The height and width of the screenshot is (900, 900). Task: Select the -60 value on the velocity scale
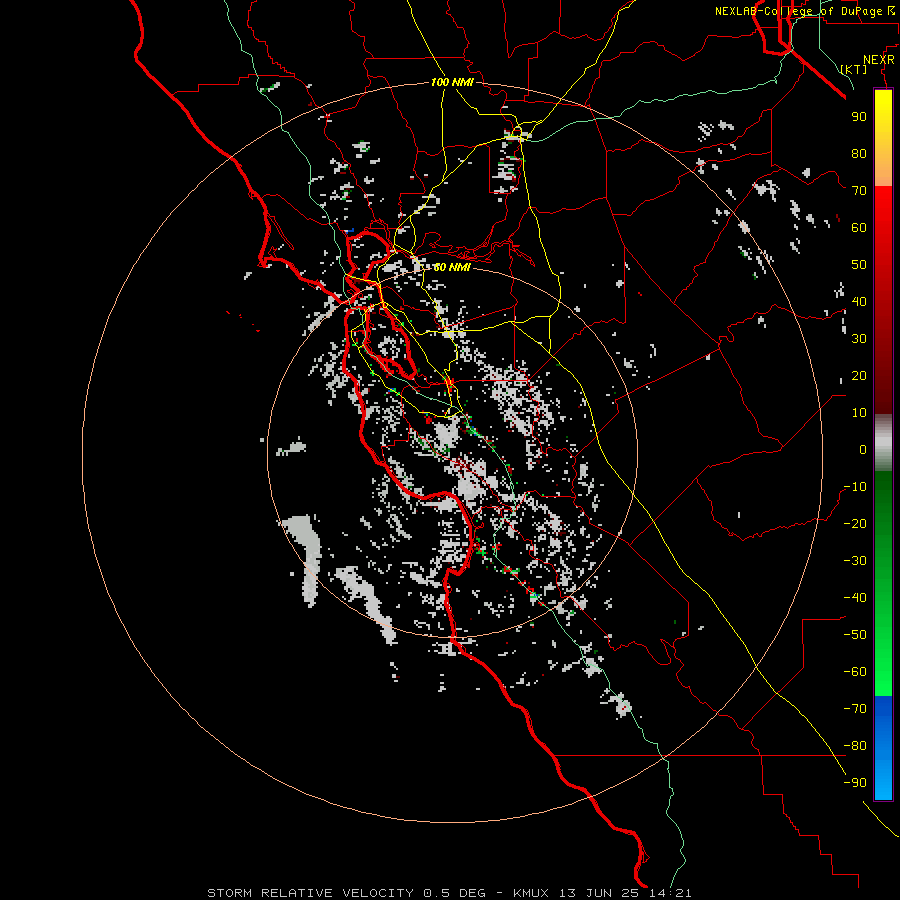click(x=855, y=672)
